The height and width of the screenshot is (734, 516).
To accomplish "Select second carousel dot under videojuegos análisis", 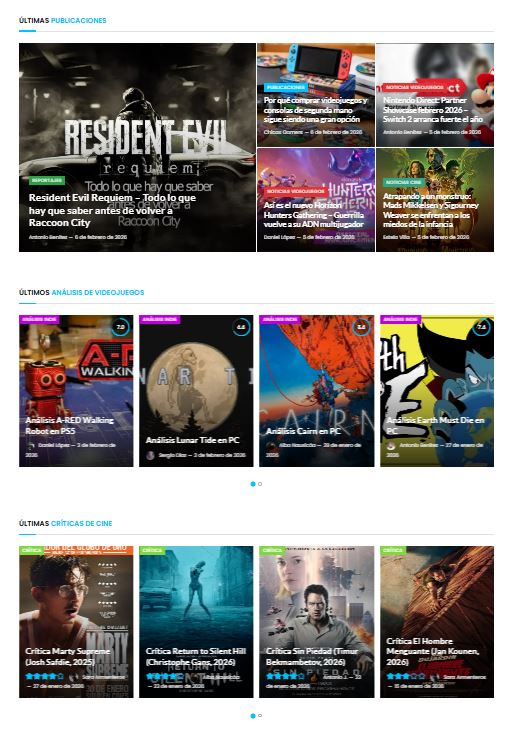I will pyautogui.click(x=260, y=484).
